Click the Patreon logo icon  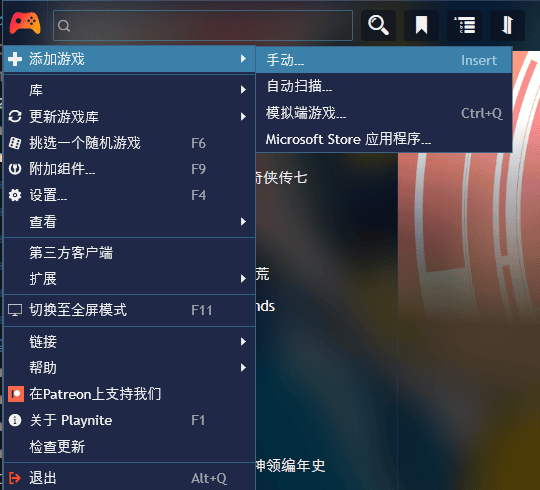[x=16, y=394]
